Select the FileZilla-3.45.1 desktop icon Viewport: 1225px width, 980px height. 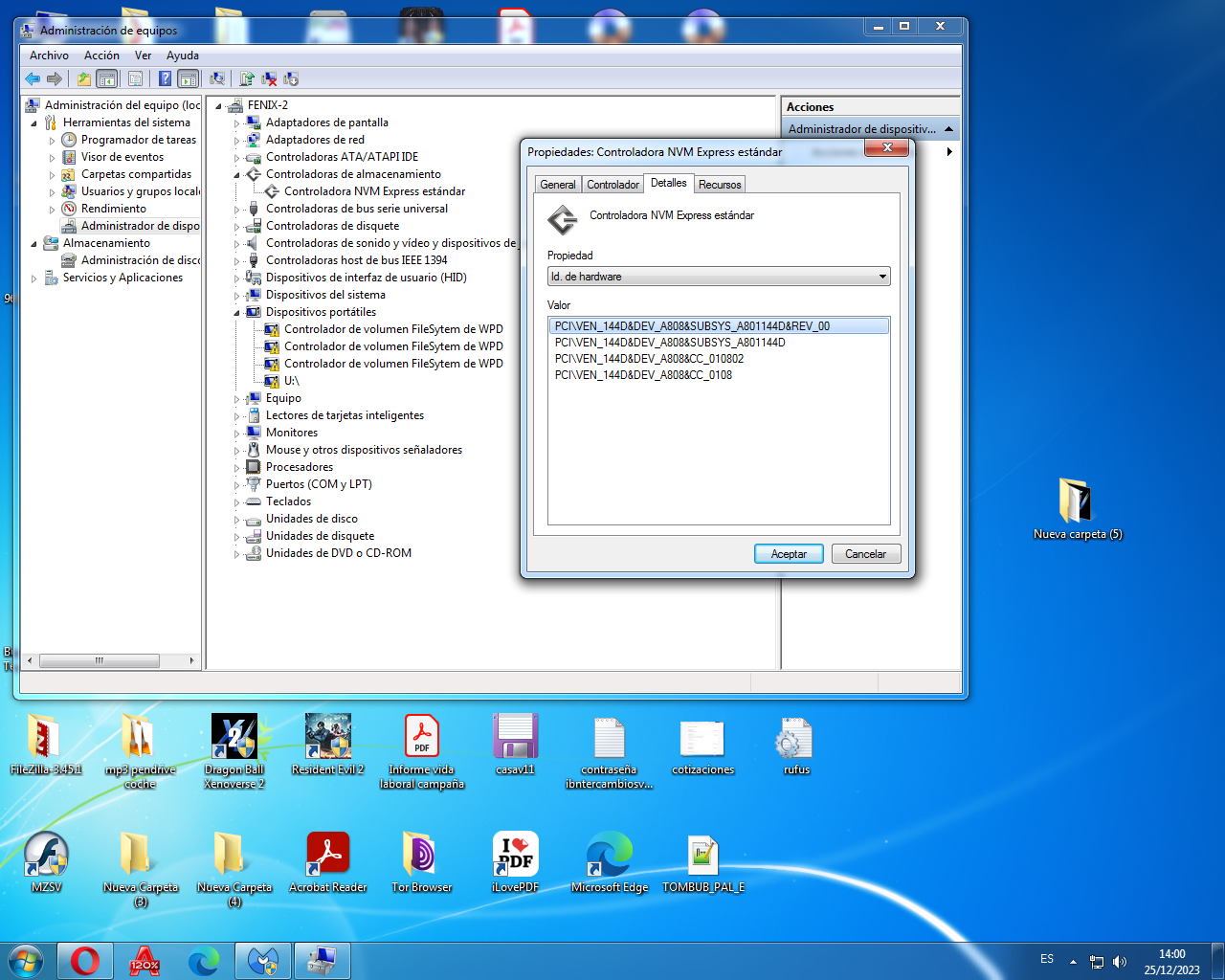(46, 745)
